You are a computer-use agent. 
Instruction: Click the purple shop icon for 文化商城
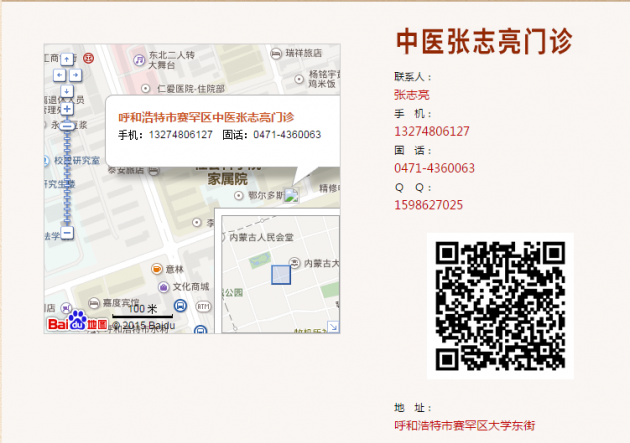tap(163, 287)
